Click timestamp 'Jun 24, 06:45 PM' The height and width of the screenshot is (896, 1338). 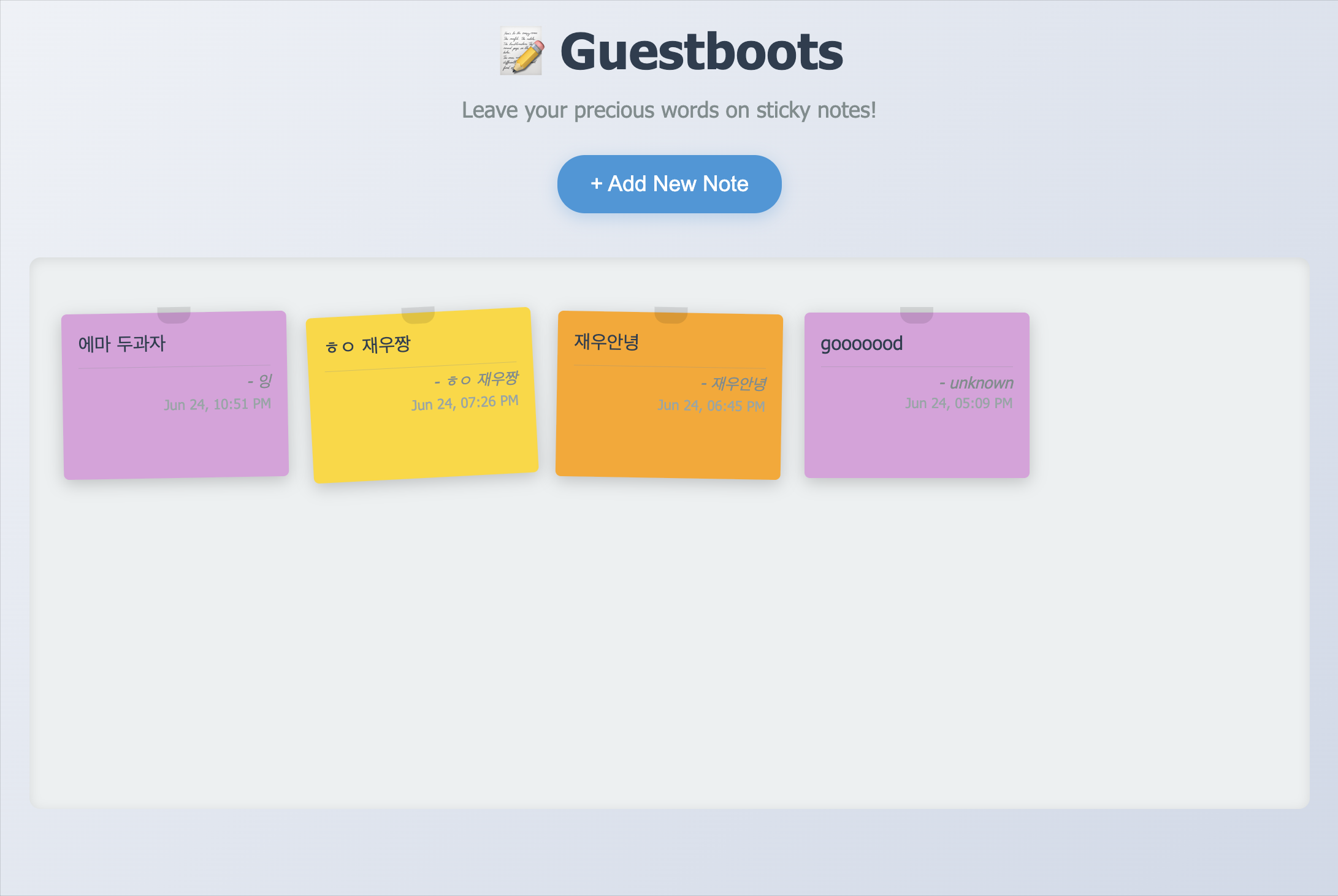[711, 406]
